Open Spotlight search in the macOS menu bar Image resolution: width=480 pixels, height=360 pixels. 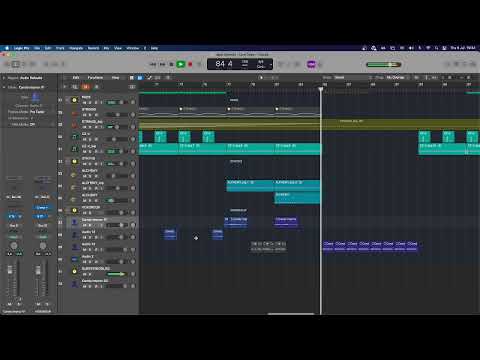[436, 48]
